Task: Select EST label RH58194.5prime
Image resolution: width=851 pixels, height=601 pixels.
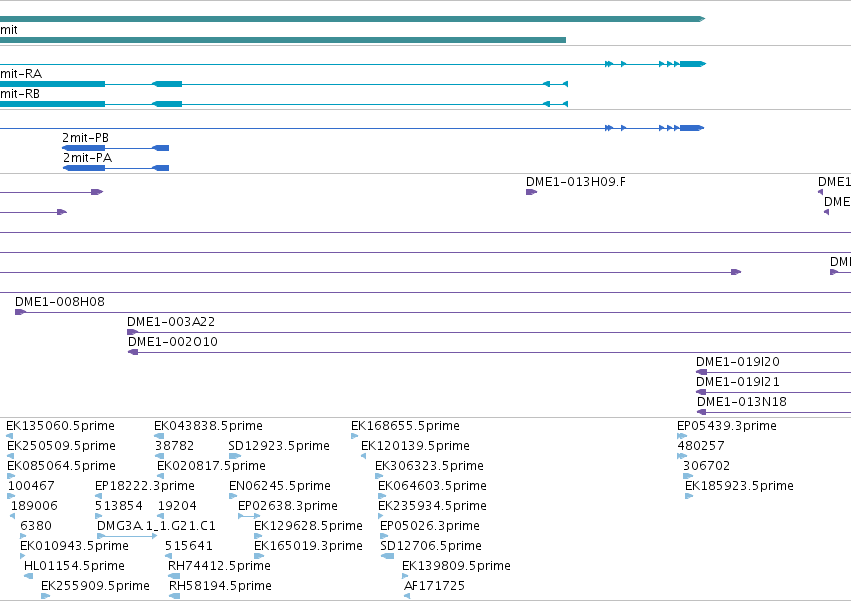Action: 220,586
